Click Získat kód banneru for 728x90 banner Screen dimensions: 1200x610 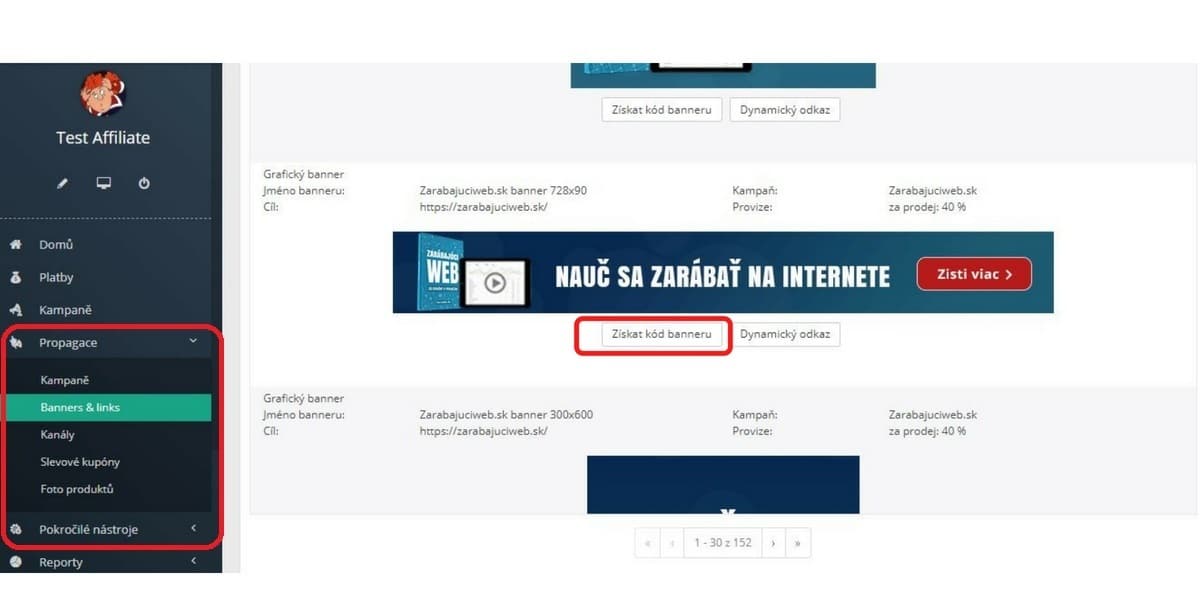click(661, 334)
